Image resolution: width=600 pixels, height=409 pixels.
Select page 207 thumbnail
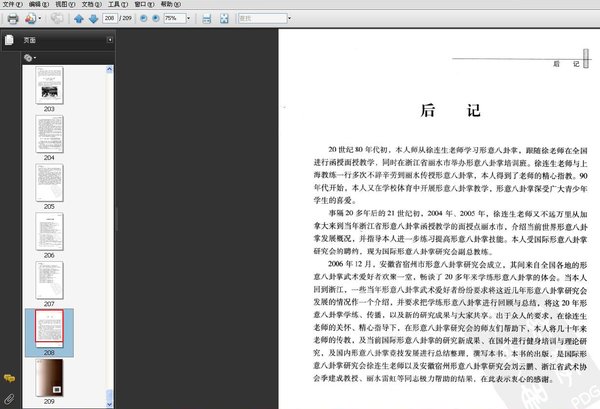tap(49, 280)
